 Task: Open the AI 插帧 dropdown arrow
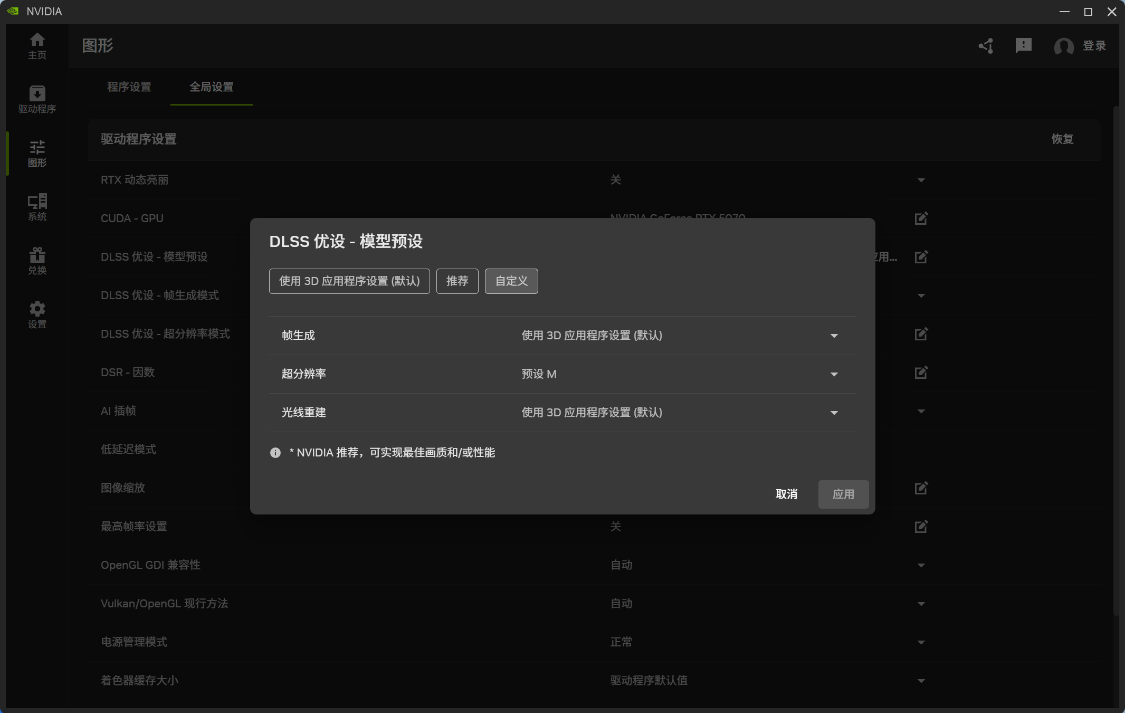coord(921,411)
